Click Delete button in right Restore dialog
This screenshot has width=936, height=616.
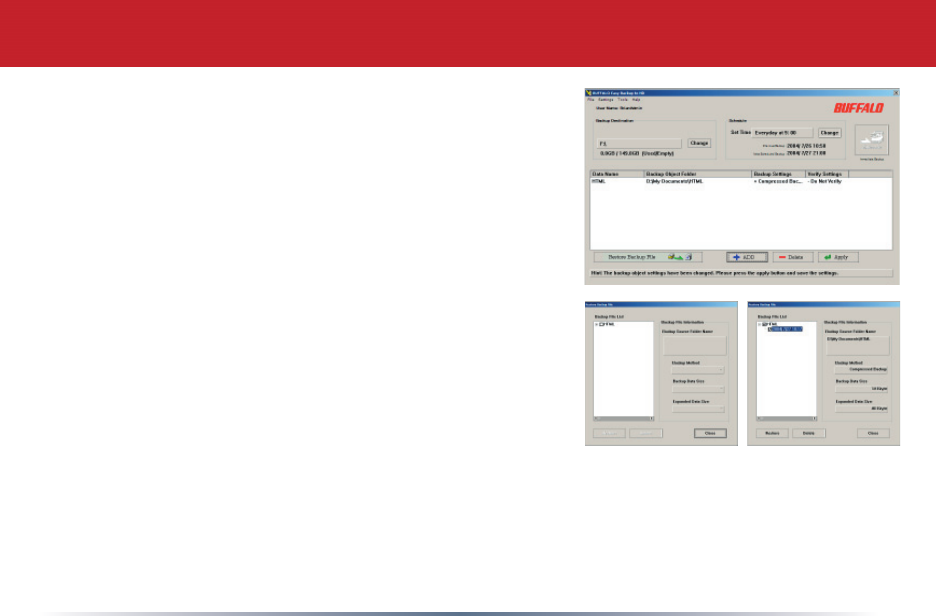click(x=809, y=433)
